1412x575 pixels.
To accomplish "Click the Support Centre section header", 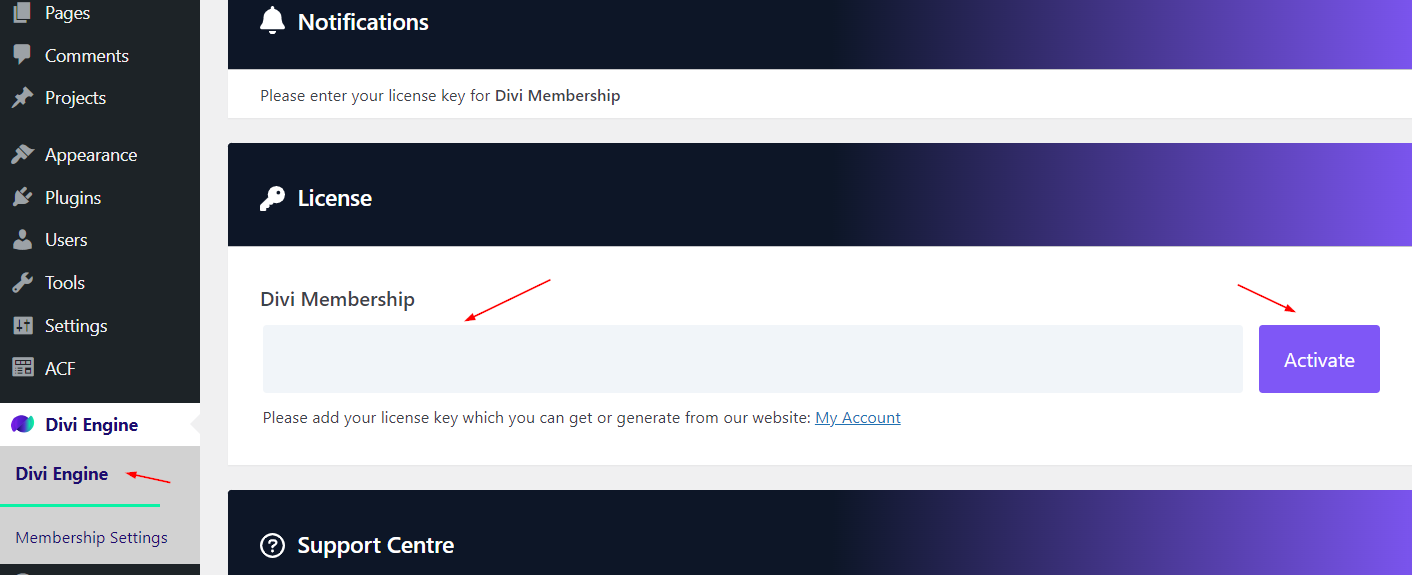I will pyautogui.click(x=376, y=546).
